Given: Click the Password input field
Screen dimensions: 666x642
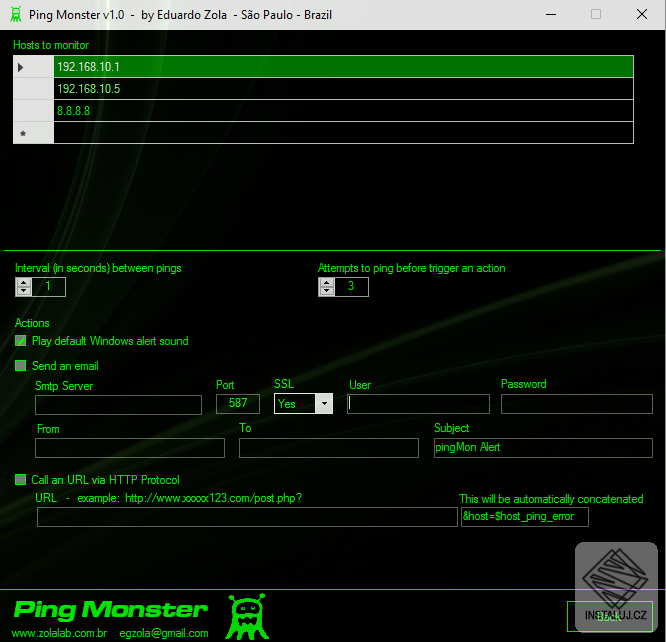Looking at the screenshot, I should (x=577, y=404).
